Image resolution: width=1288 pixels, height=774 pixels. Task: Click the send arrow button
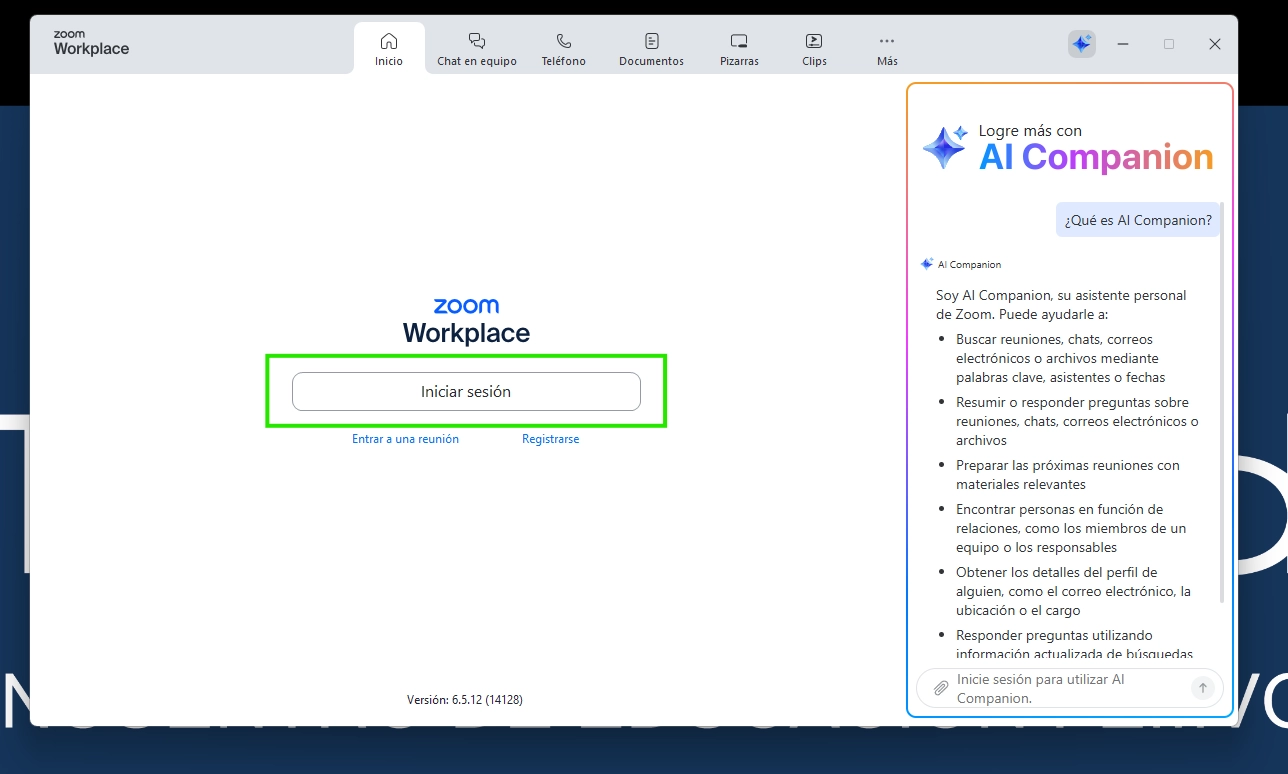click(x=1203, y=688)
